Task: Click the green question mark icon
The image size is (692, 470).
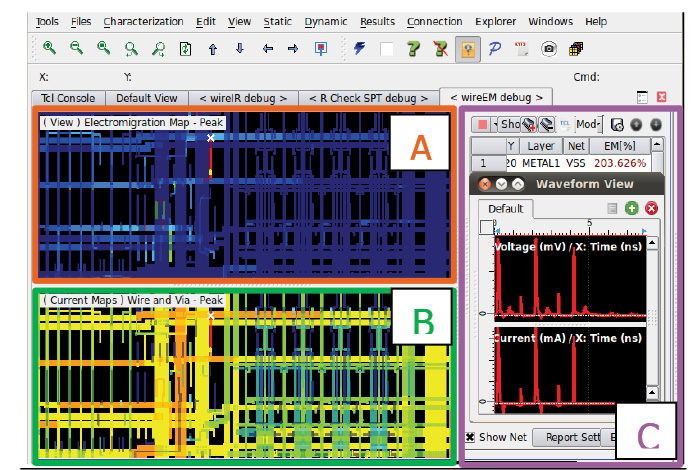Action: [x=412, y=48]
